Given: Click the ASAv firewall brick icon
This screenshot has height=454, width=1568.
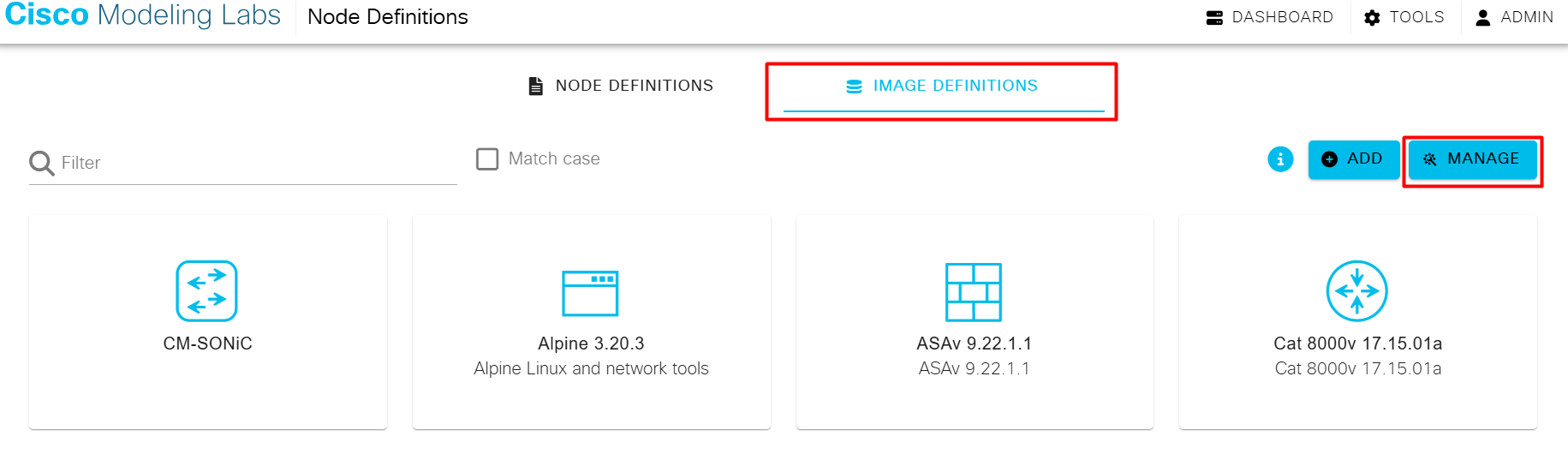Looking at the screenshot, I should point(974,292).
